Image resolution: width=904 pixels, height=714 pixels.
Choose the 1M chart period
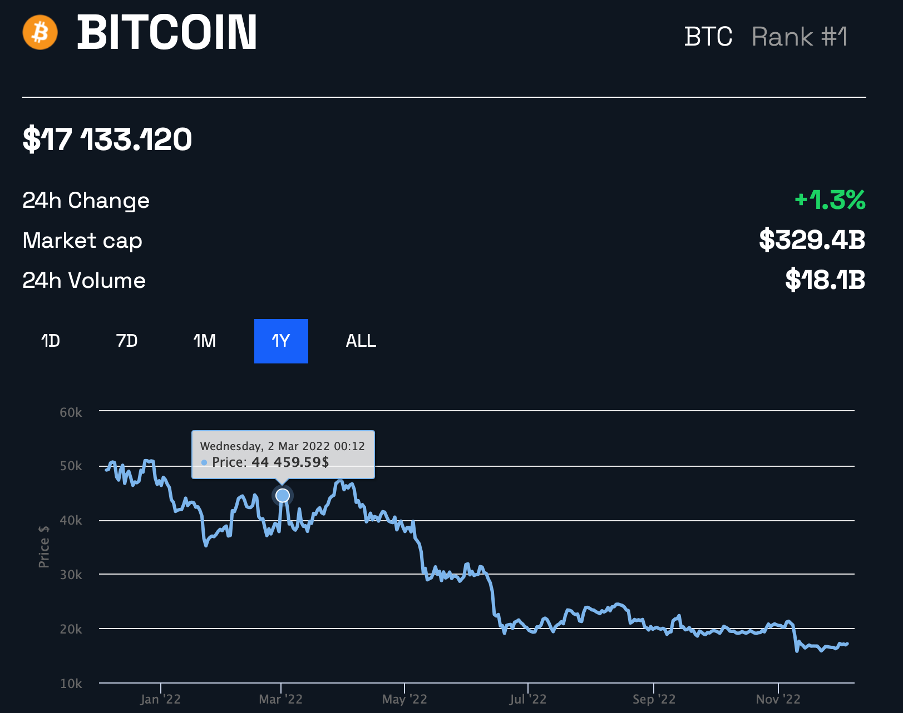click(x=205, y=341)
